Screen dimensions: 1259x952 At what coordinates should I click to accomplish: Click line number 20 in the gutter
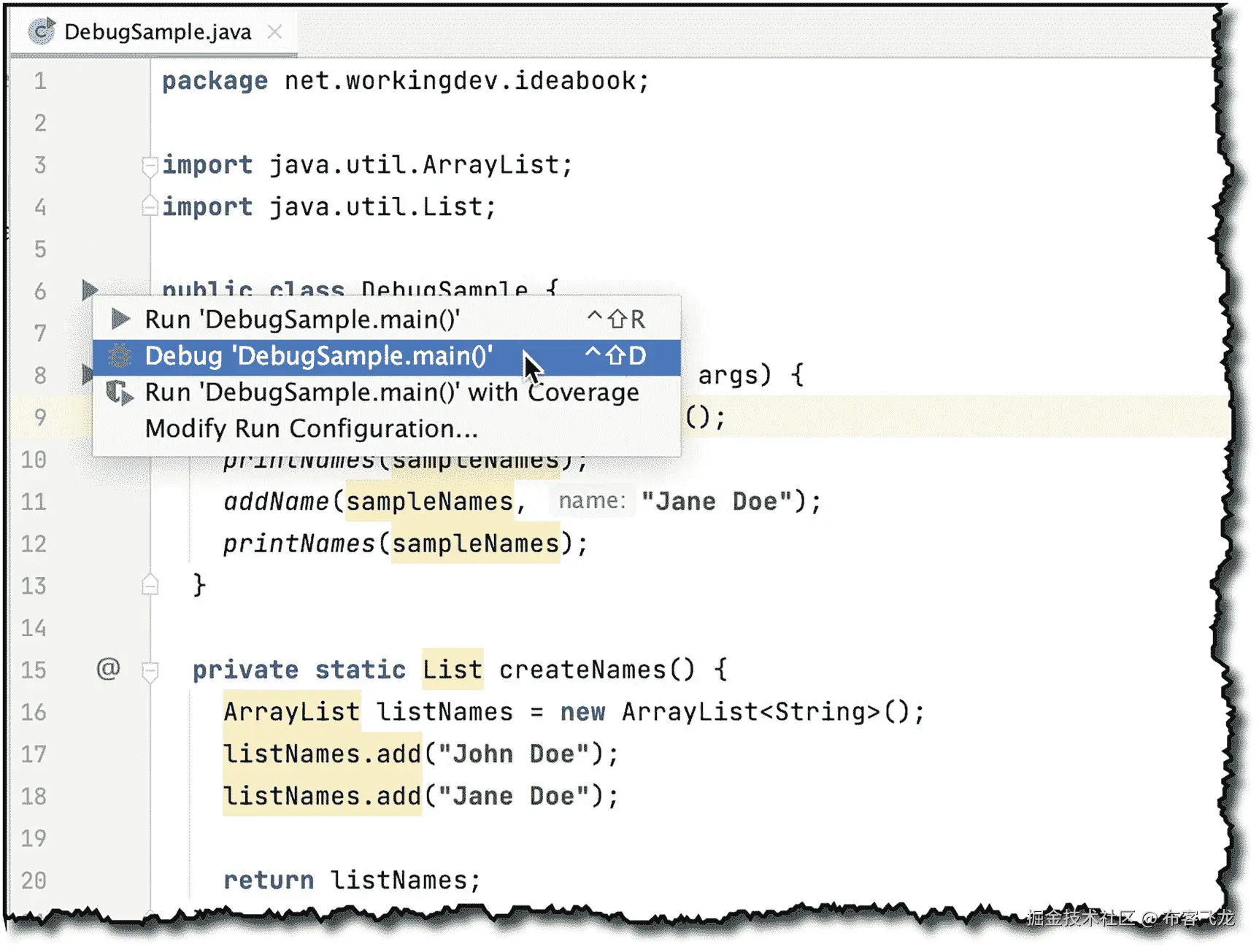(33, 881)
